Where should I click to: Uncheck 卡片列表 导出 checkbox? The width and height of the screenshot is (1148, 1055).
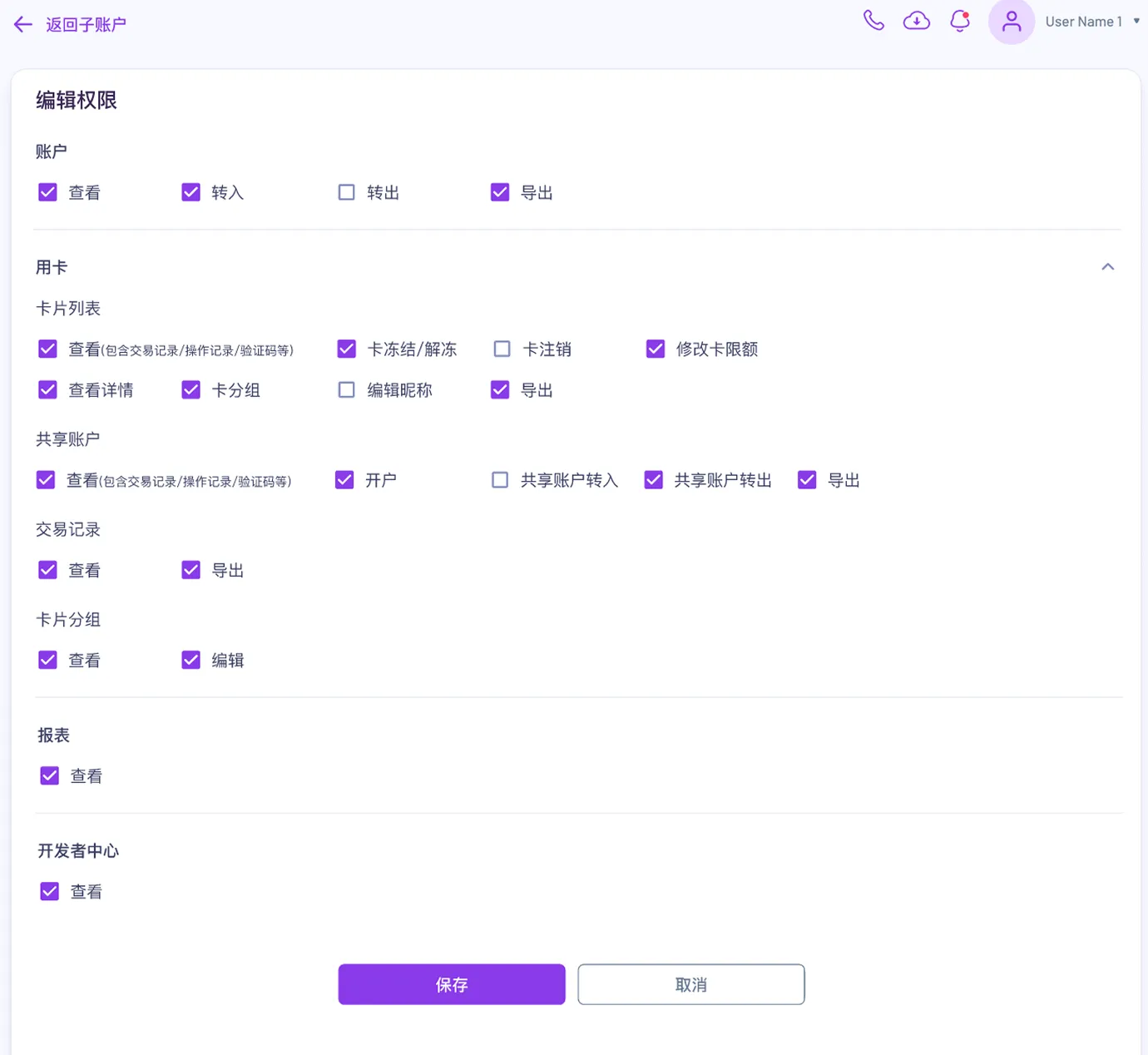[500, 390]
